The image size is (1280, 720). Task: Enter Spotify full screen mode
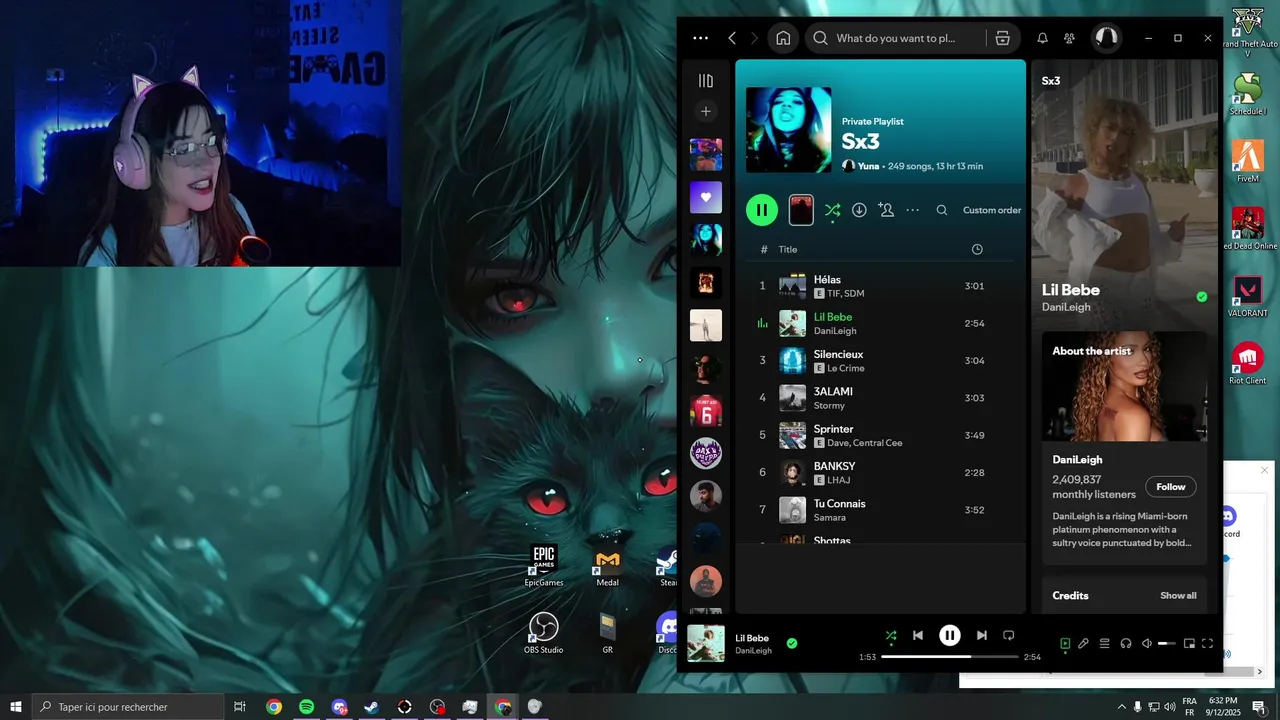coord(1207,644)
